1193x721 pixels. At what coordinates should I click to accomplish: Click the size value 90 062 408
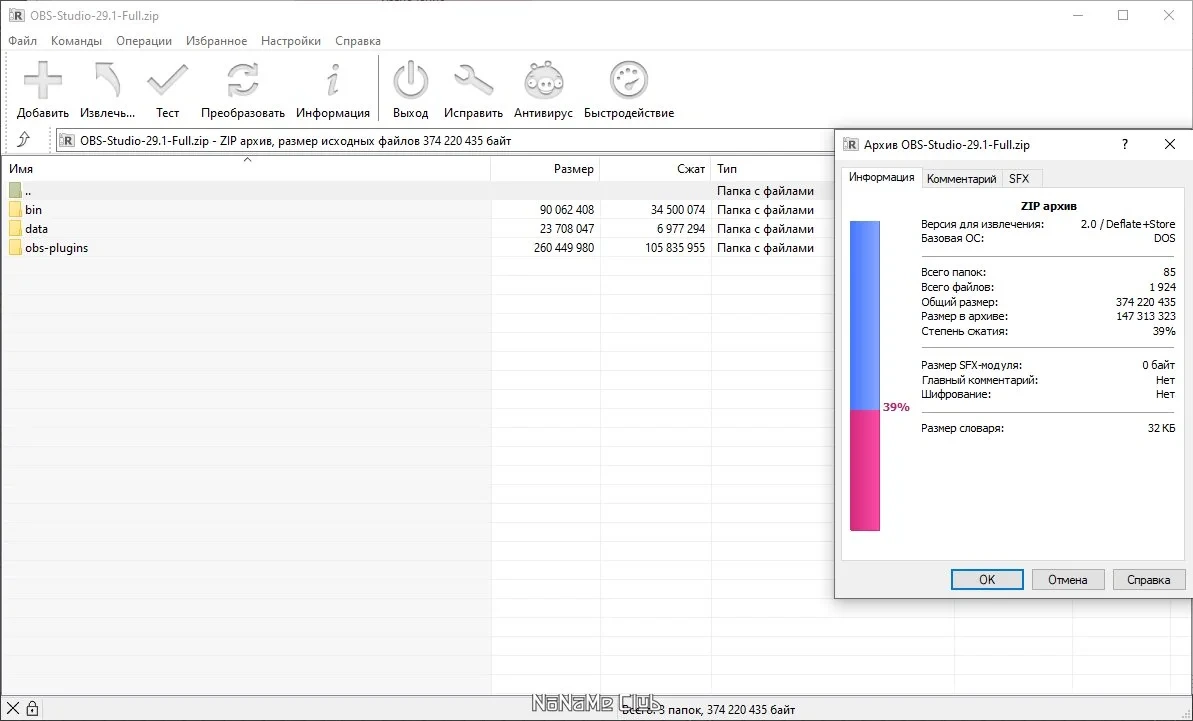point(567,210)
